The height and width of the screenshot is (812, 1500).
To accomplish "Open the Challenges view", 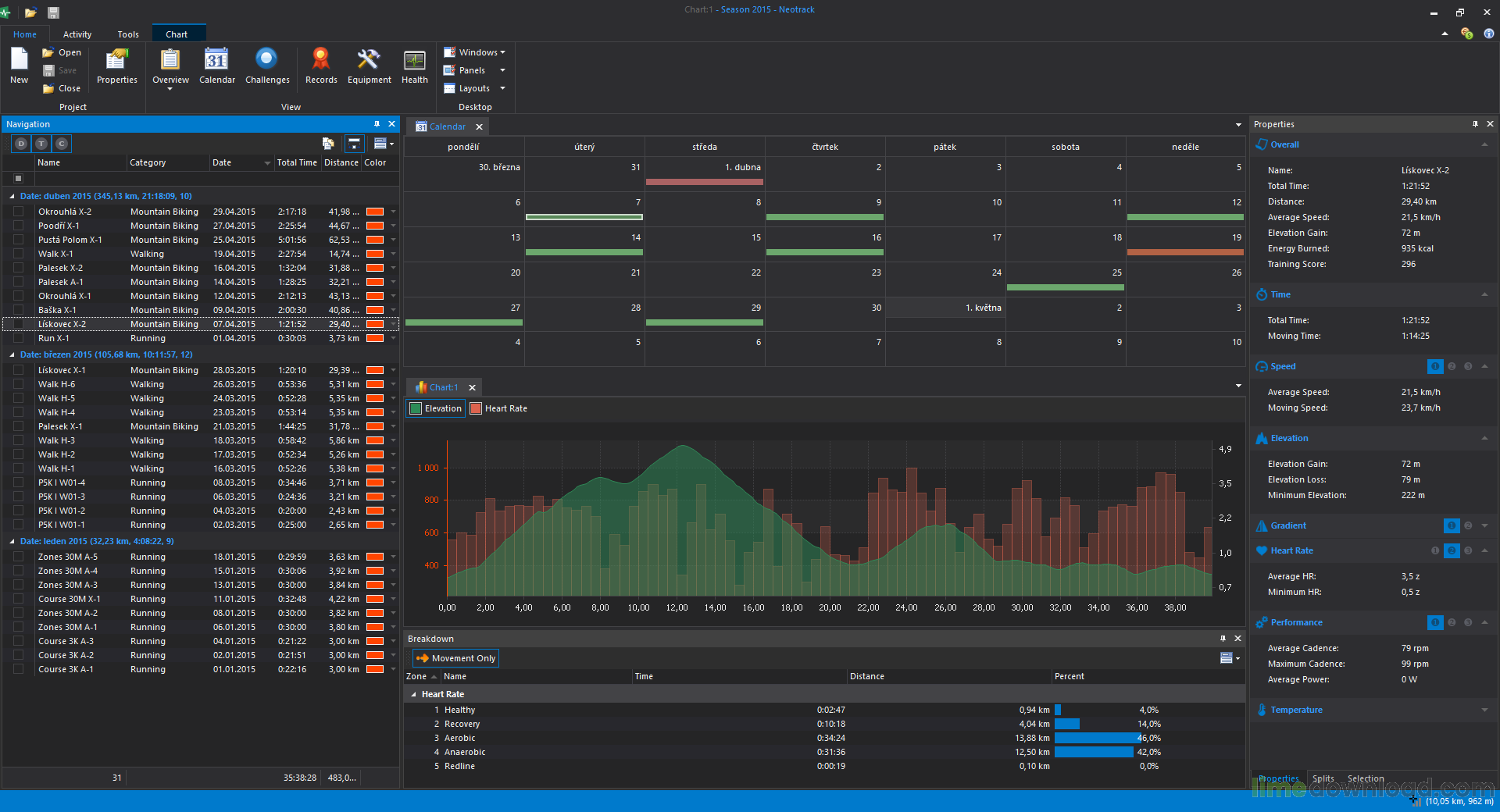I will (x=267, y=66).
